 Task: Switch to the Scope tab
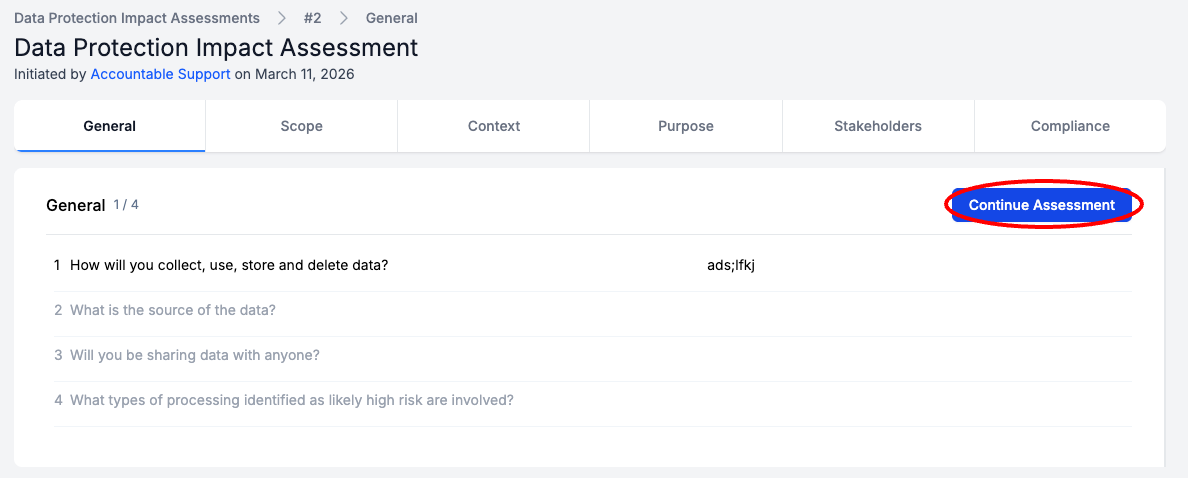pyautogui.click(x=301, y=126)
